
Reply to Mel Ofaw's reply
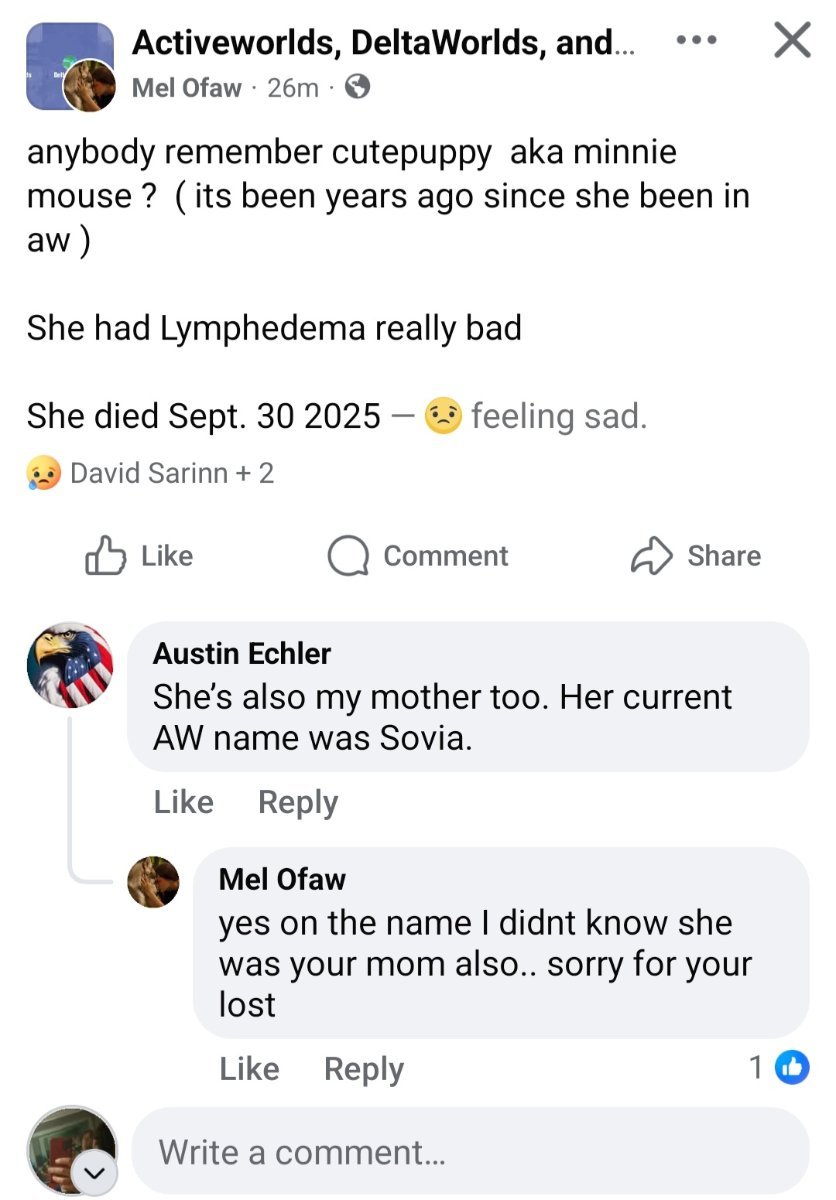coord(364,1069)
